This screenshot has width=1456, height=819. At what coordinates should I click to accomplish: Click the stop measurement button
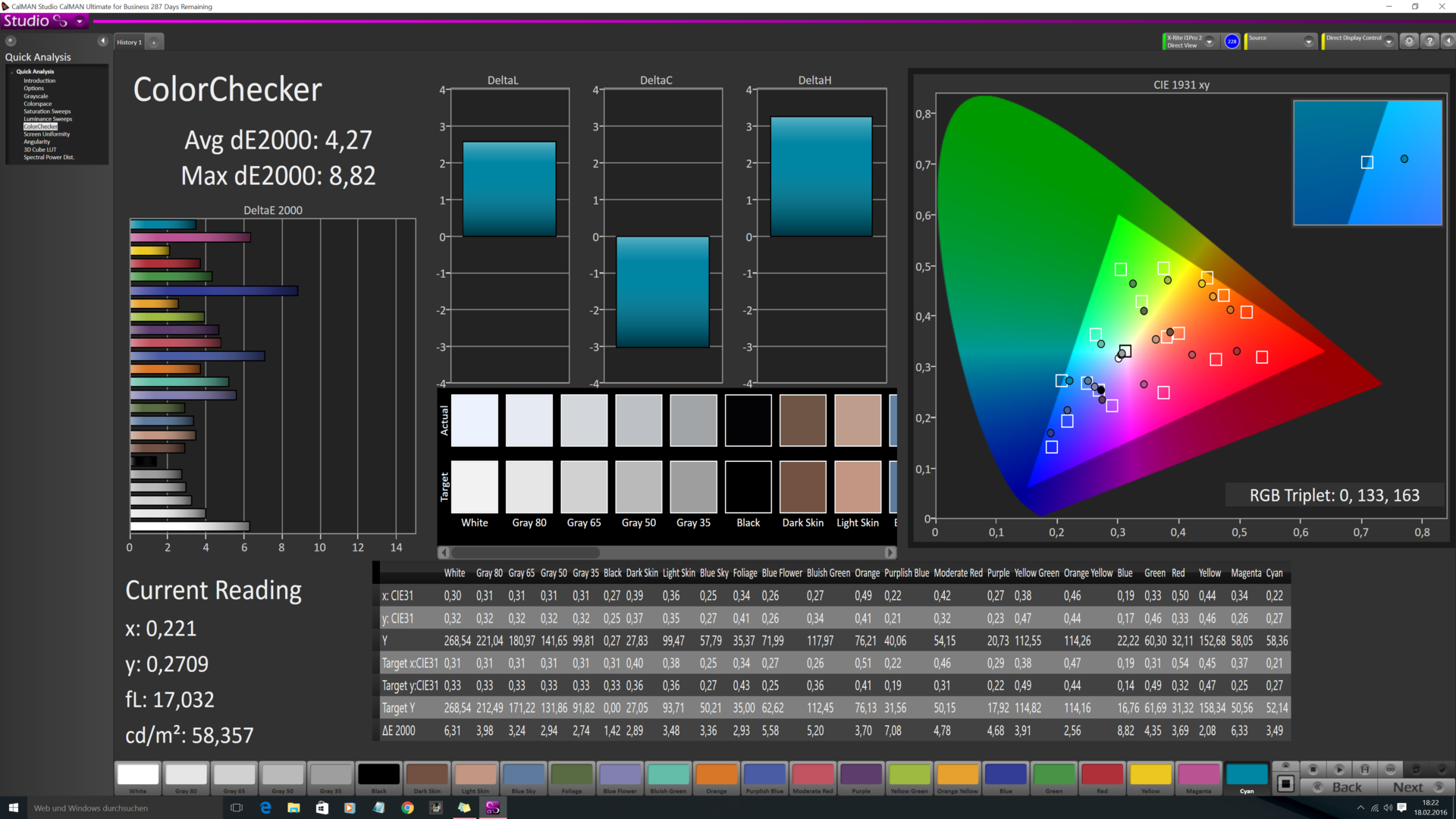[x=1313, y=769]
